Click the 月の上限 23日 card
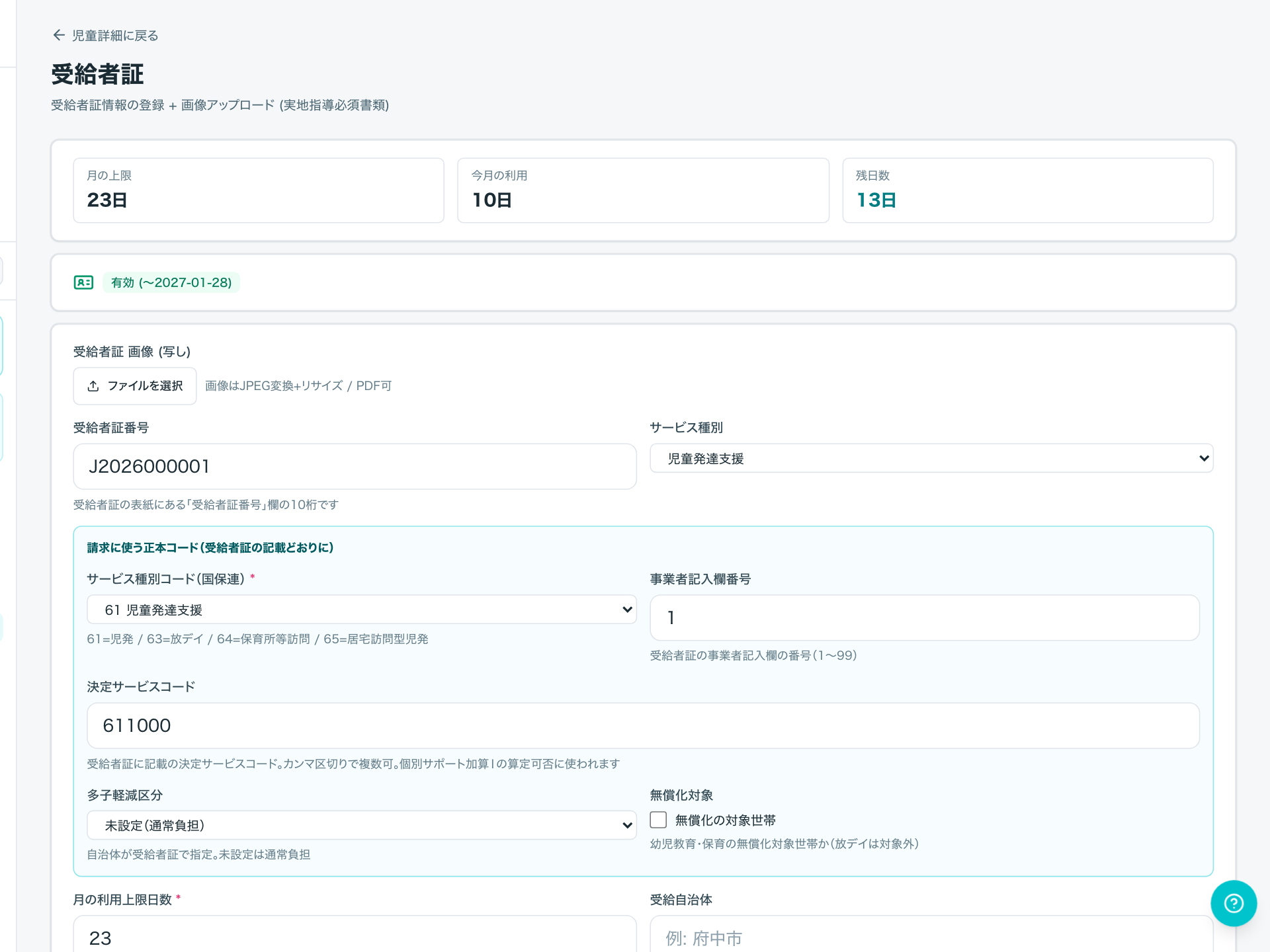1270x952 pixels. pyautogui.click(x=259, y=190)
